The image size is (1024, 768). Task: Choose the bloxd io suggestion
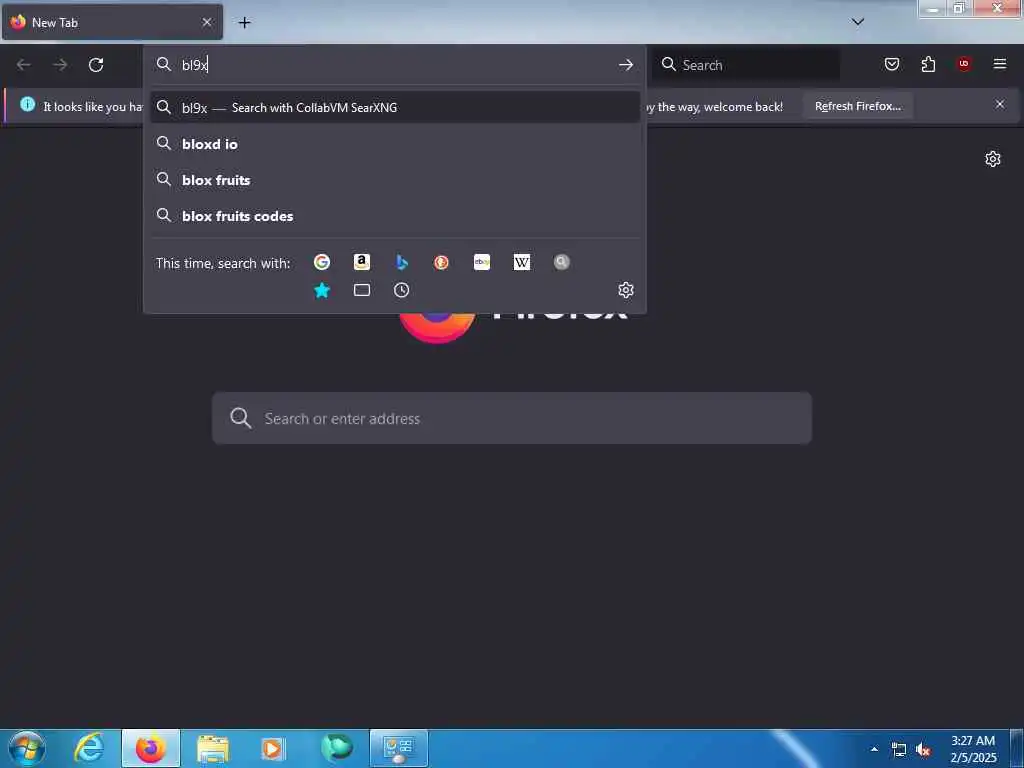394,144
